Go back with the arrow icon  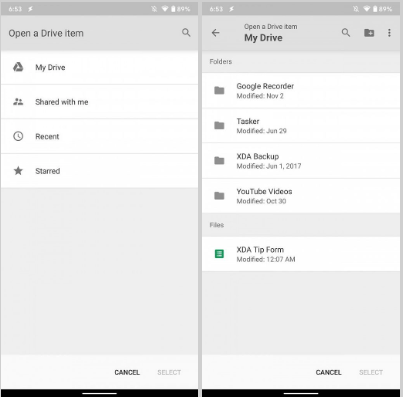[x=216, y=33]
